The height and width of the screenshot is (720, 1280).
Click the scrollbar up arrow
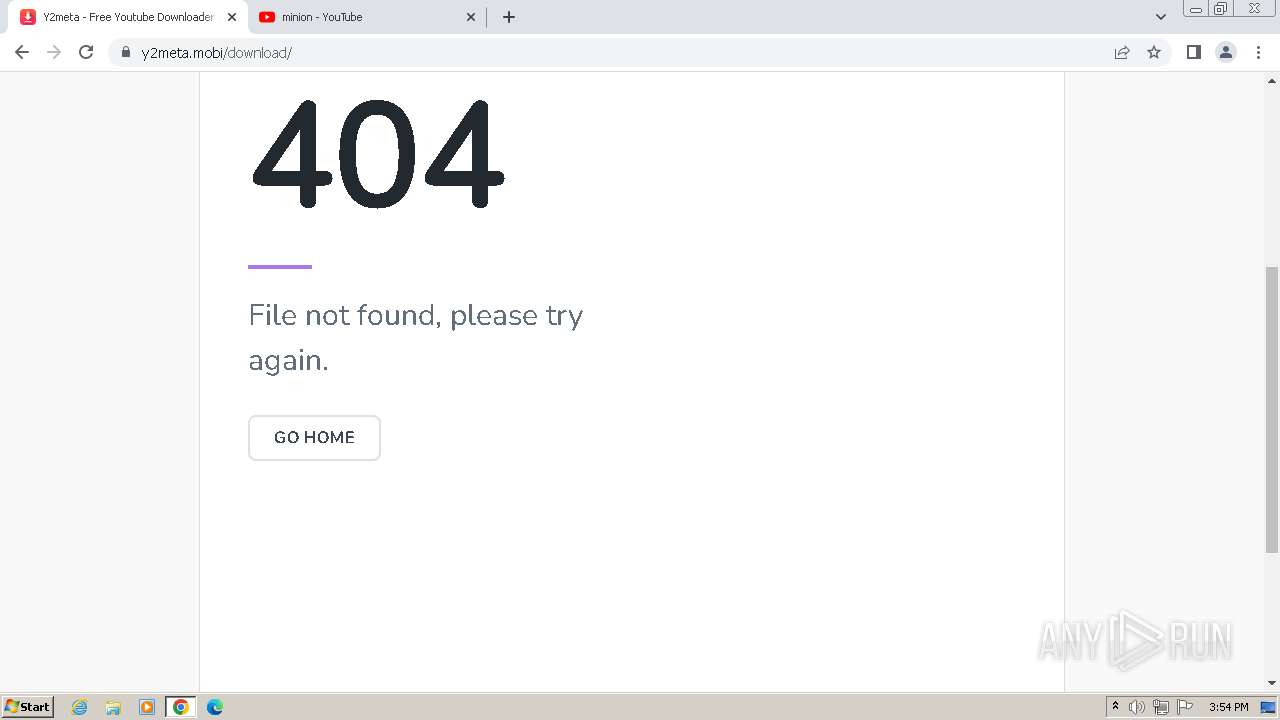click(1272, 81)
